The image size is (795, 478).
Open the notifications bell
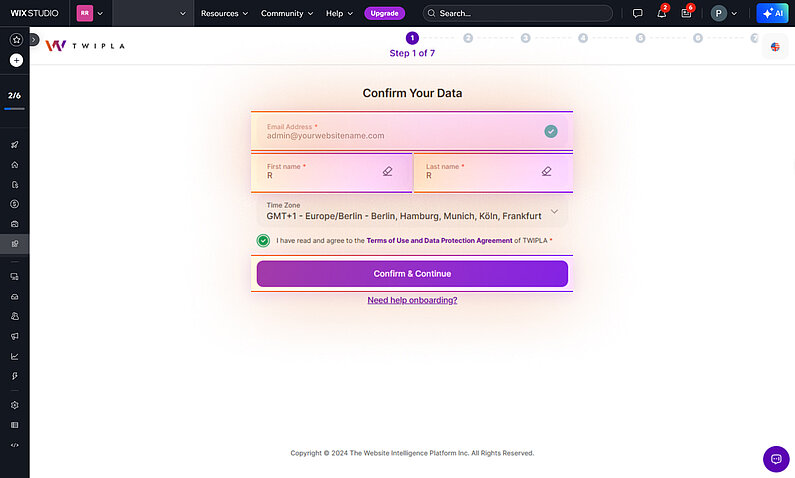point(661,14)
